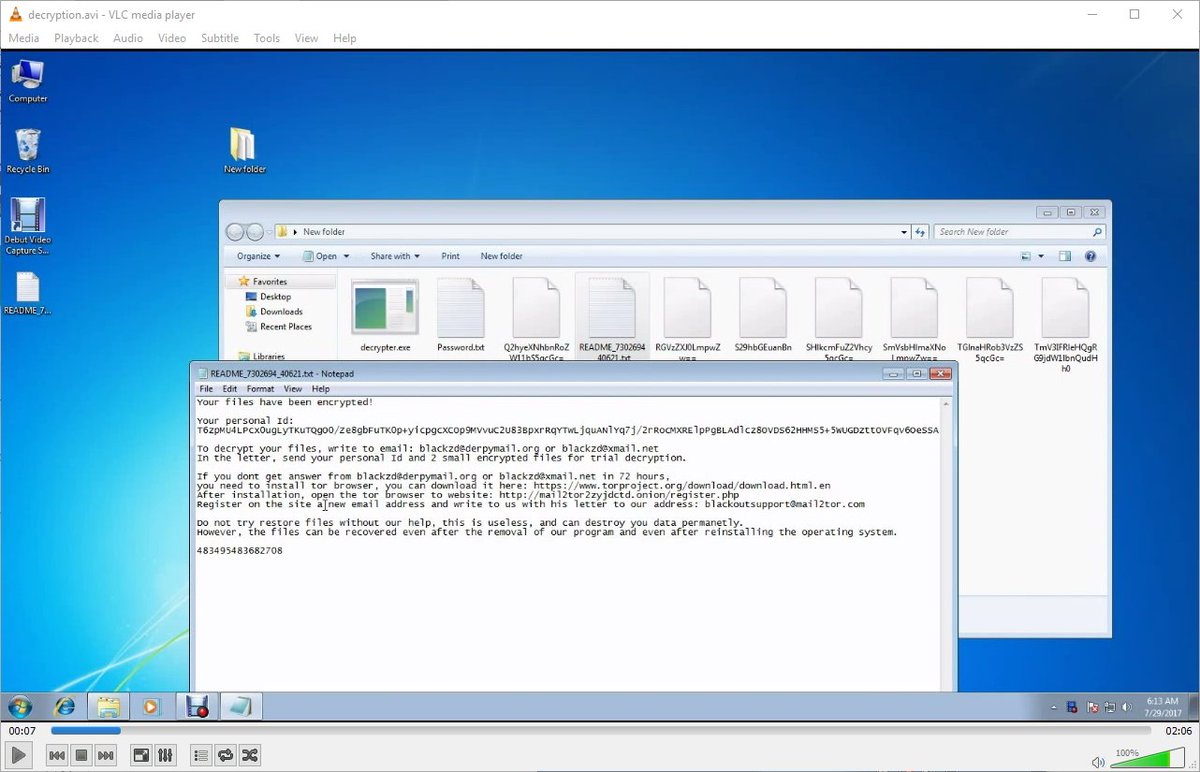Open the VLC Media menu
This screenshot has width=1200, height=772.
pyautogui.click(x=23, y=38)
